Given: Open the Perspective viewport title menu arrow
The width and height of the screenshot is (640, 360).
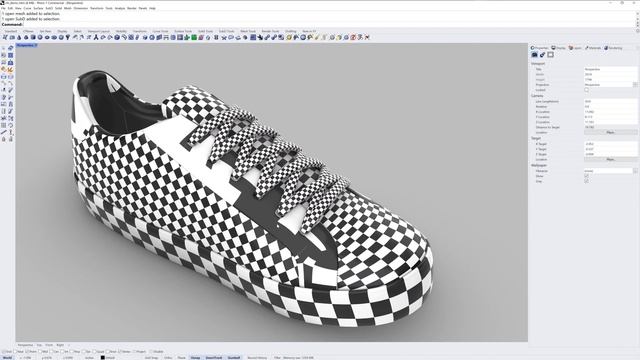Looking at the screenshot, I should pyautogui.click(x=36, y=45).
